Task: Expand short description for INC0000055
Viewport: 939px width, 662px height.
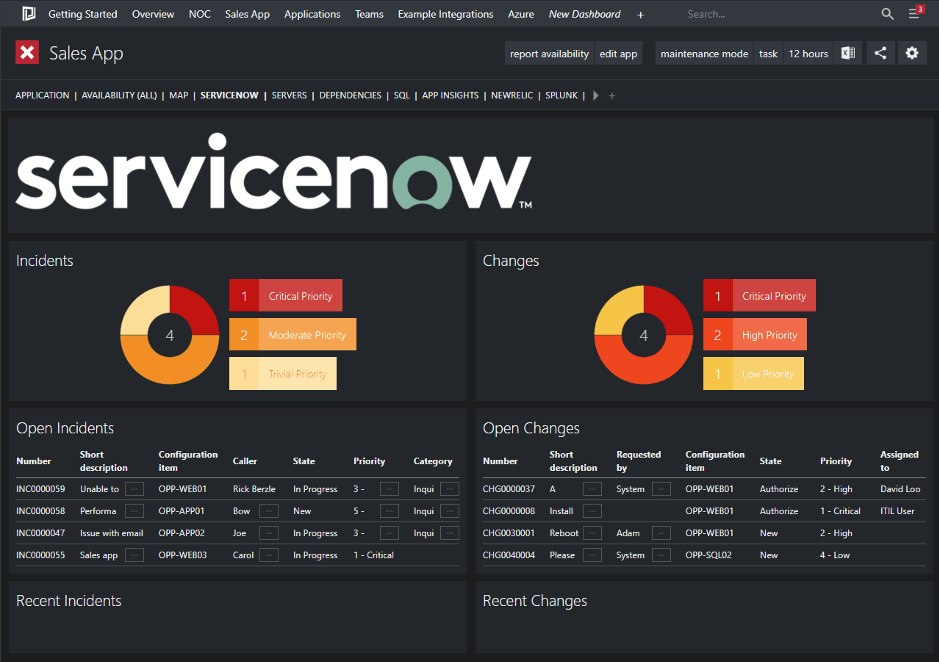Action: (x=134, y=555)
